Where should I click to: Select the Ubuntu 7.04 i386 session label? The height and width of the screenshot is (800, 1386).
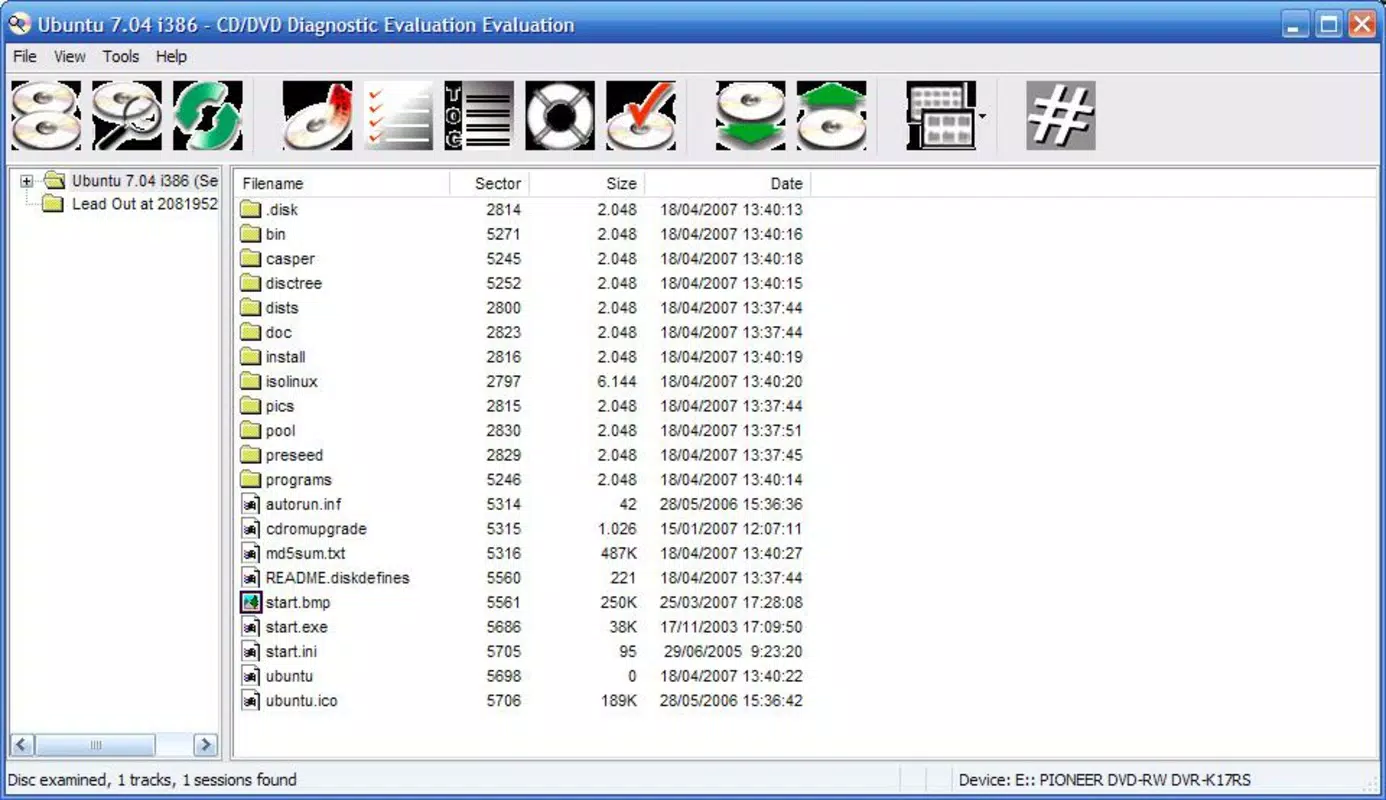pos(145,181)
